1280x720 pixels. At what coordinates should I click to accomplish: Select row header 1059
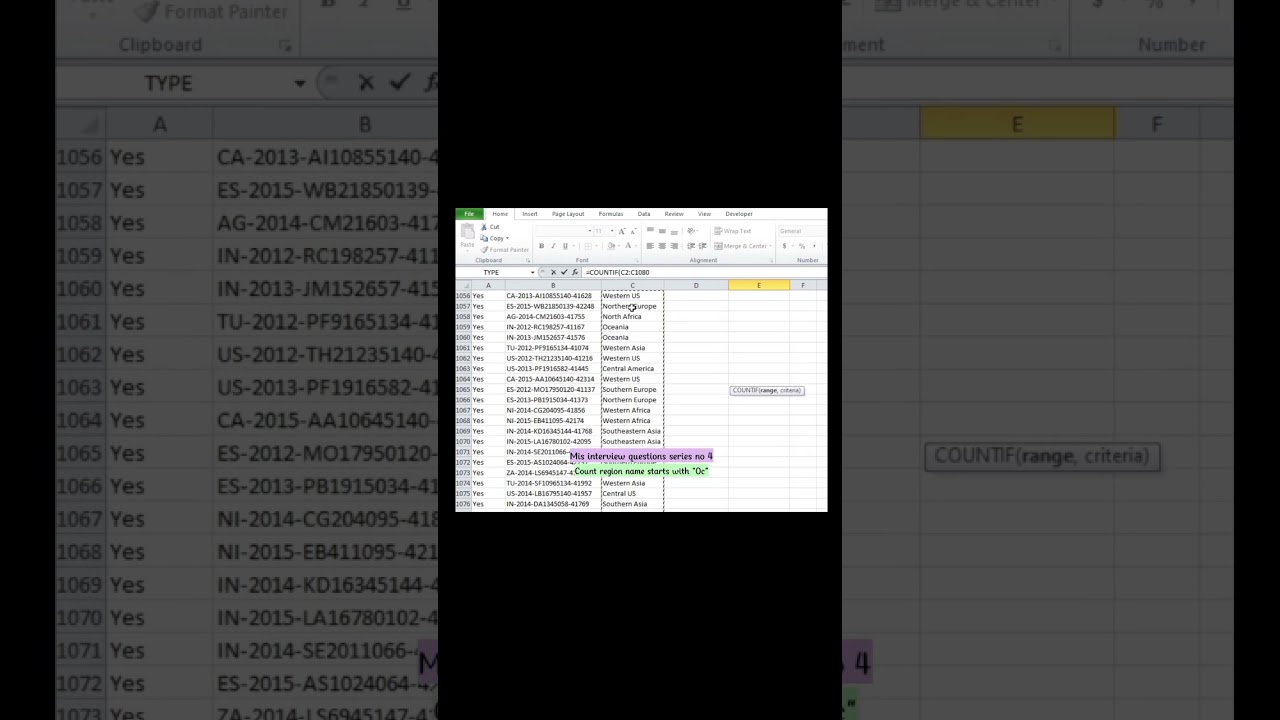(x=463, y=327)
